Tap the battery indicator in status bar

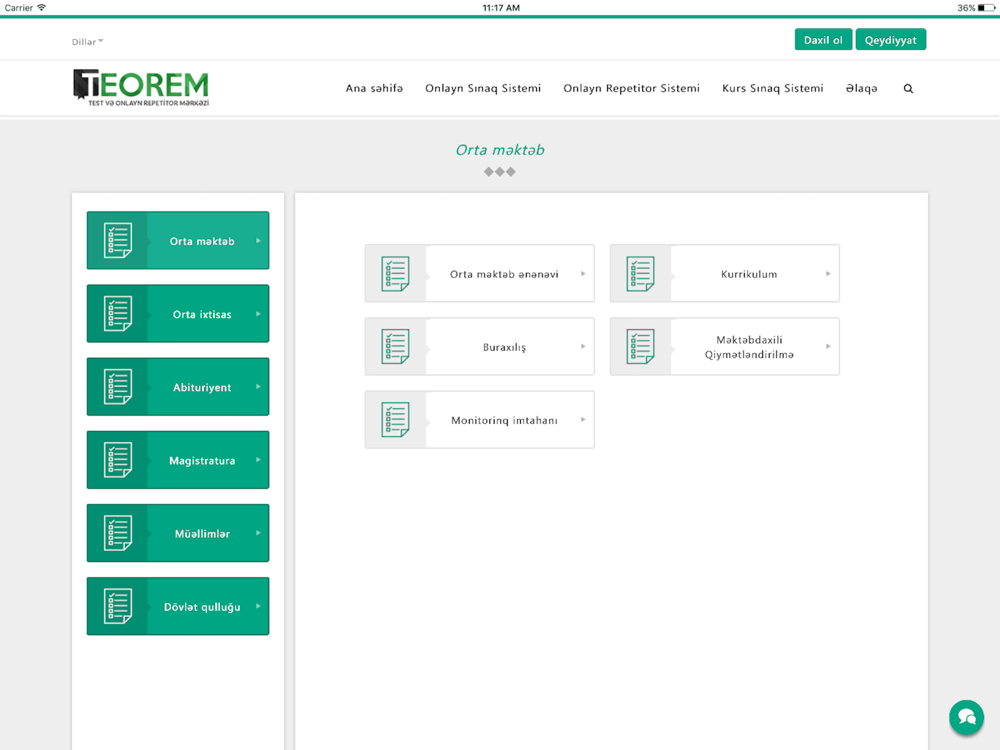coord(986,8)
